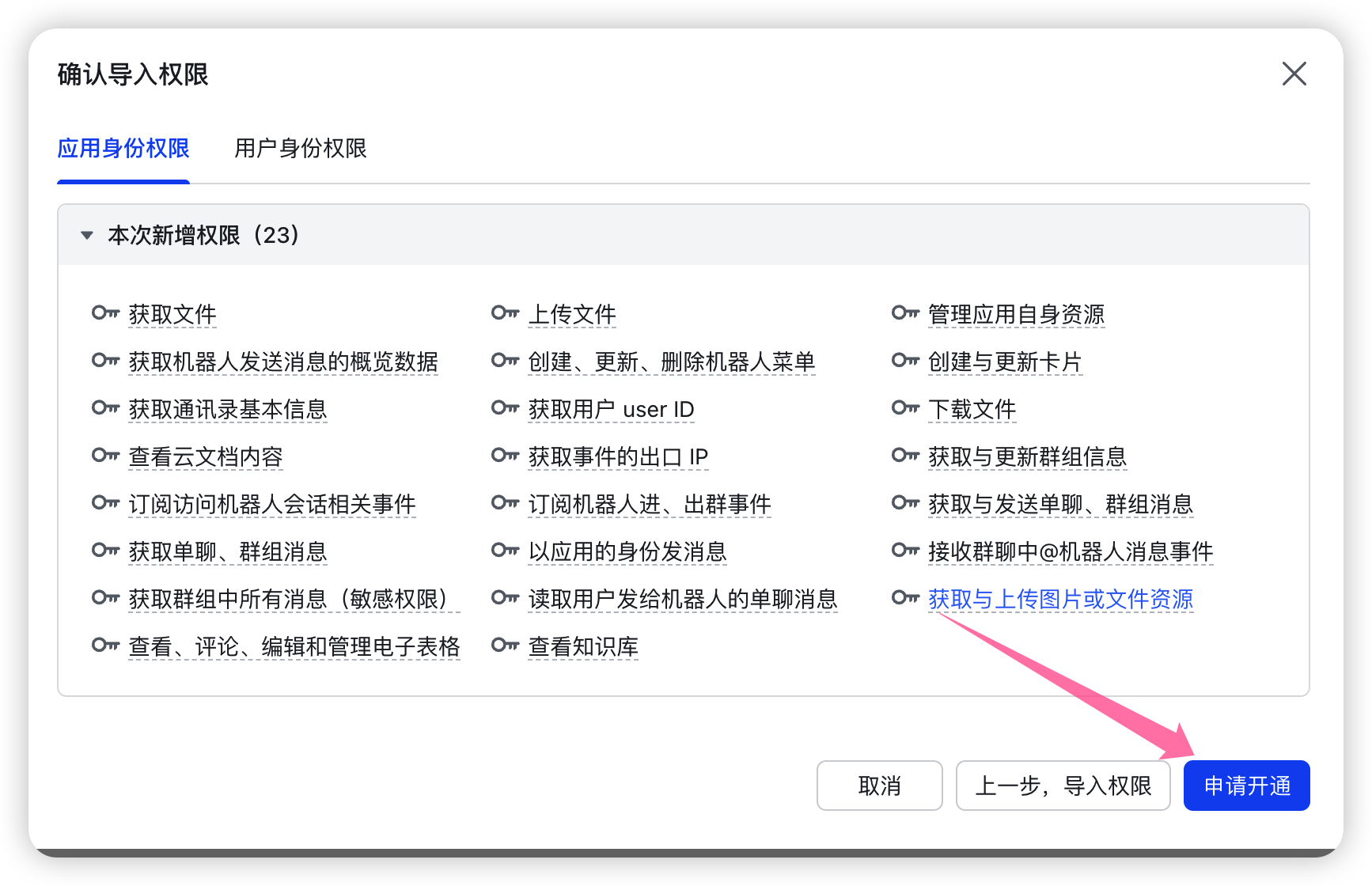1372x886 pixels.
Task: Click key icon beside 获取文件
Action: [x=105, y=313]
